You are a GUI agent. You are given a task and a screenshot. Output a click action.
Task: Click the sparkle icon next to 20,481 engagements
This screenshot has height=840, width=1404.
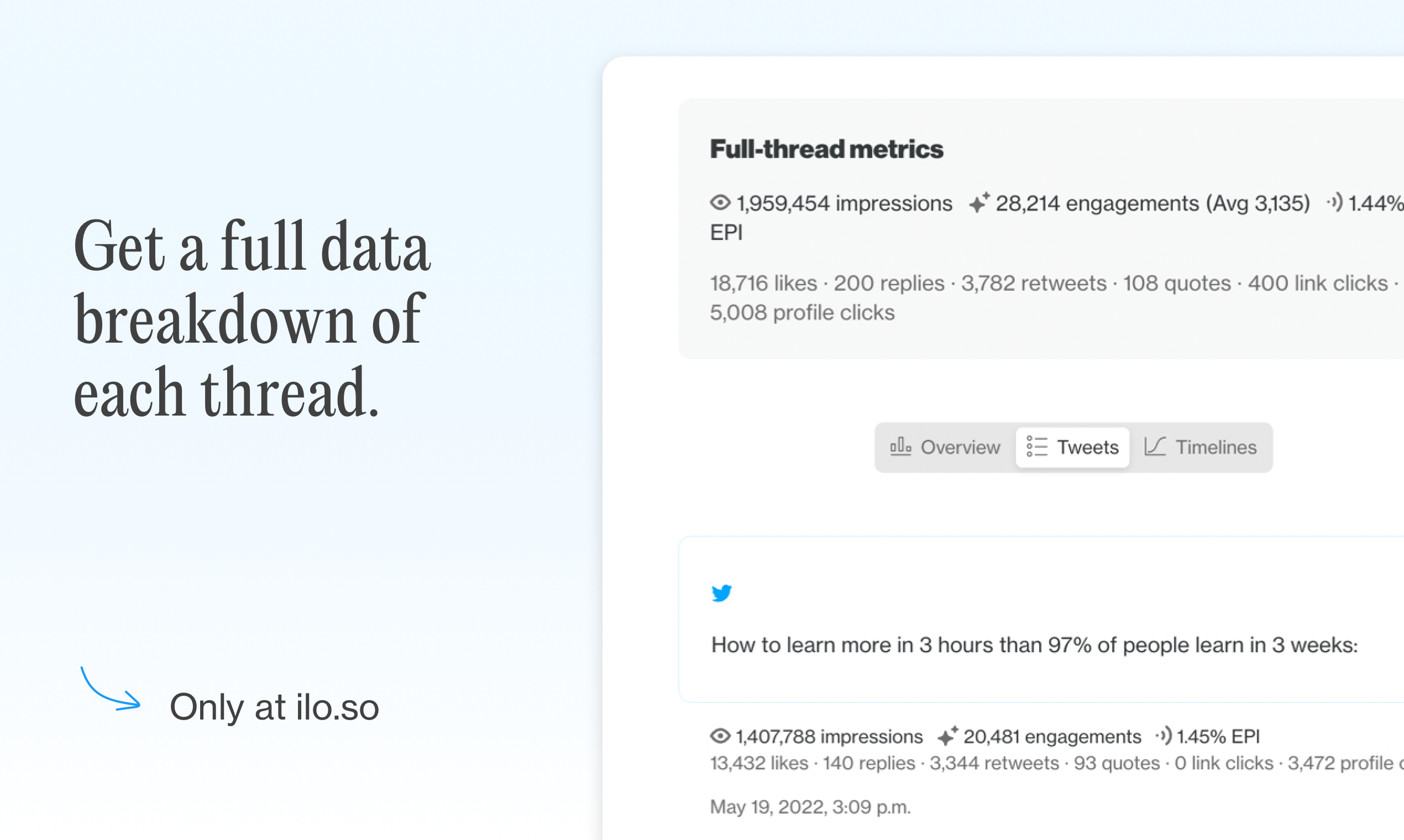[947, 736]
